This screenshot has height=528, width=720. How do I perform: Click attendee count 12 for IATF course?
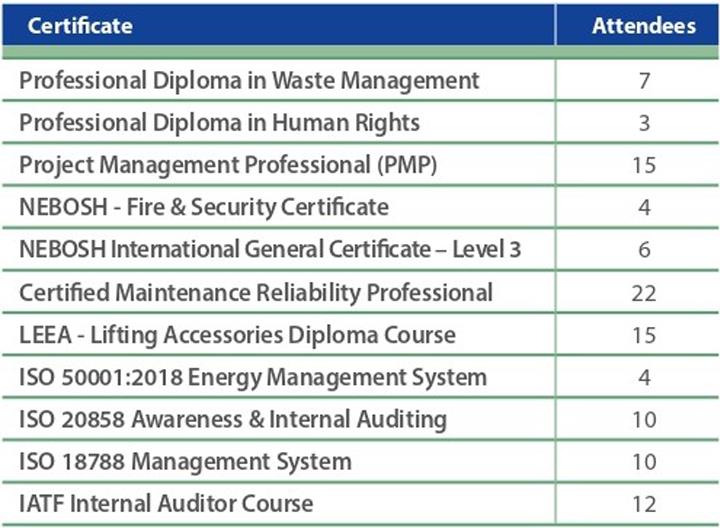[x=644, y=504]
